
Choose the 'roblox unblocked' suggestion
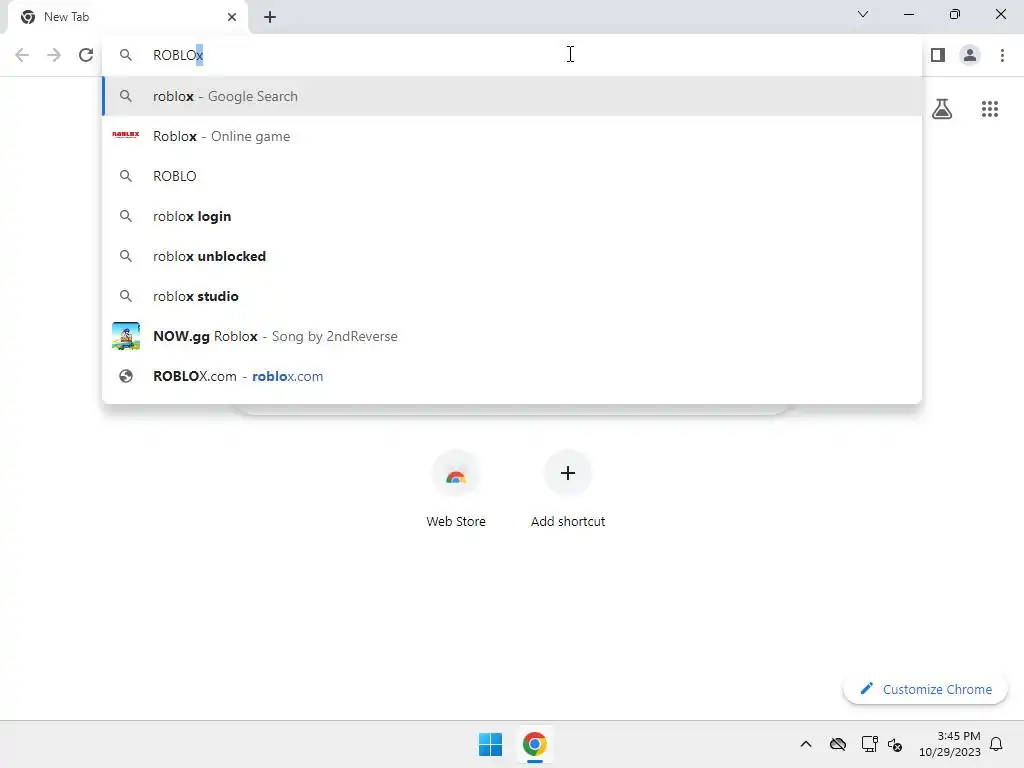511,256
